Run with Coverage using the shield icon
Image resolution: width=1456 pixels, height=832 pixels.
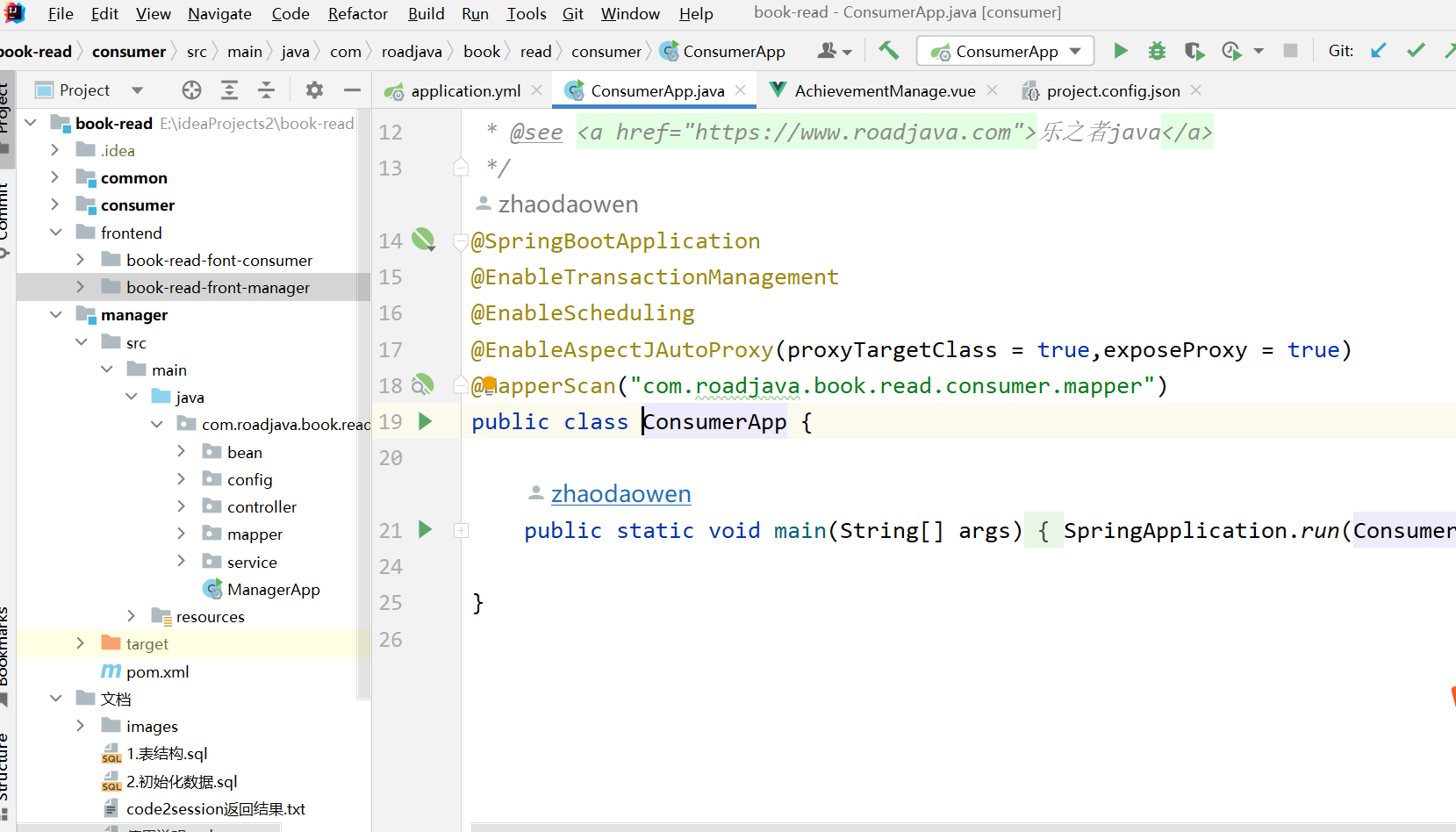[1194, 51]
